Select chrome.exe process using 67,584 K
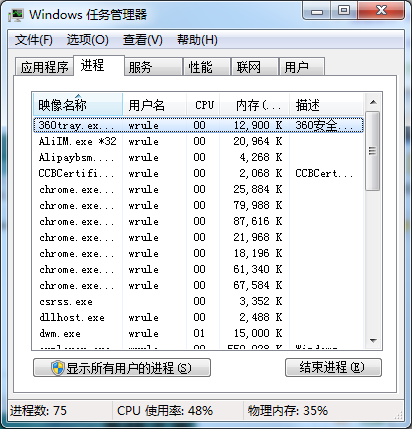 (x=198, y=285)
